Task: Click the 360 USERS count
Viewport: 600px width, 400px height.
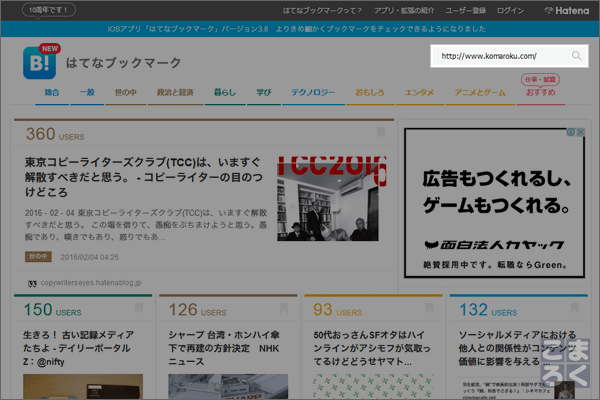Action: (55, 134)
